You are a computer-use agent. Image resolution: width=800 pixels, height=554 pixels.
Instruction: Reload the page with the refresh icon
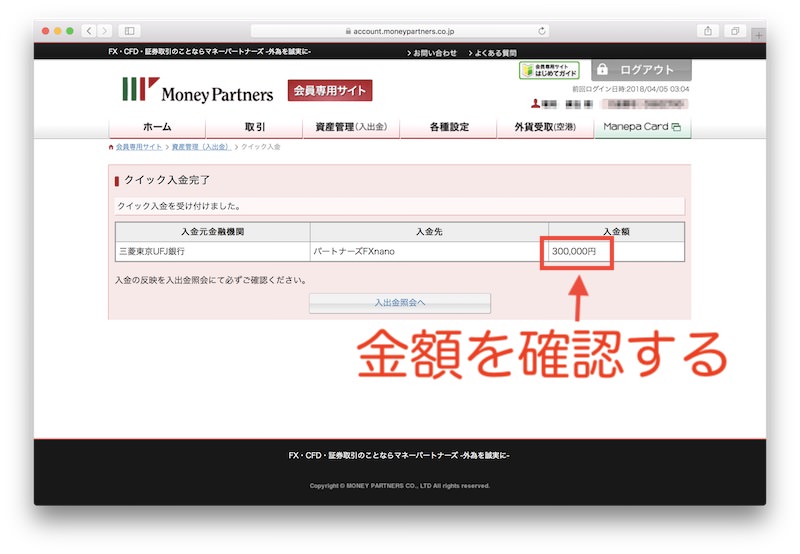(x=542, y=31)
